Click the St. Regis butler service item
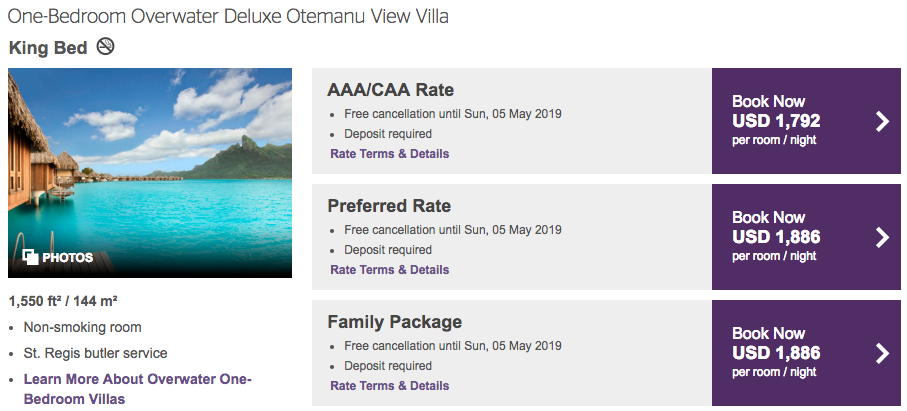 pyautogui.click(x=95, y=353)
